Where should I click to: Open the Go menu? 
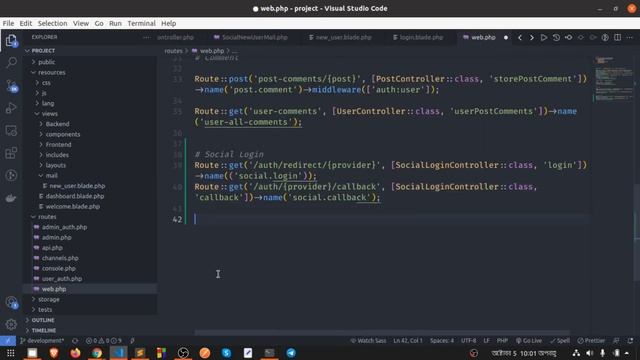pos(99,23)
